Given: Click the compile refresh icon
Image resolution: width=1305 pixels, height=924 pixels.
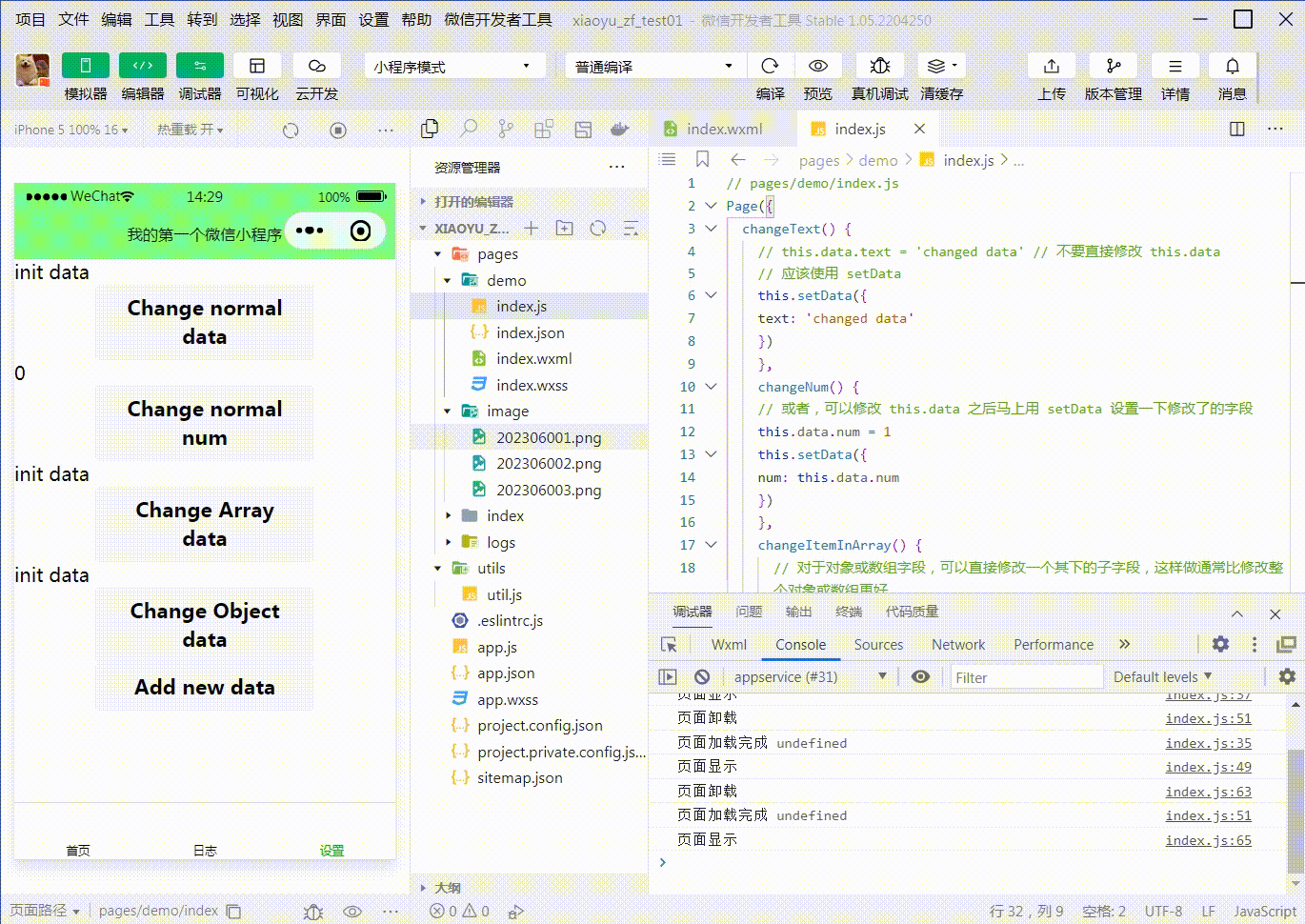Looking at the screenshot, I should (x=770, y=66).
